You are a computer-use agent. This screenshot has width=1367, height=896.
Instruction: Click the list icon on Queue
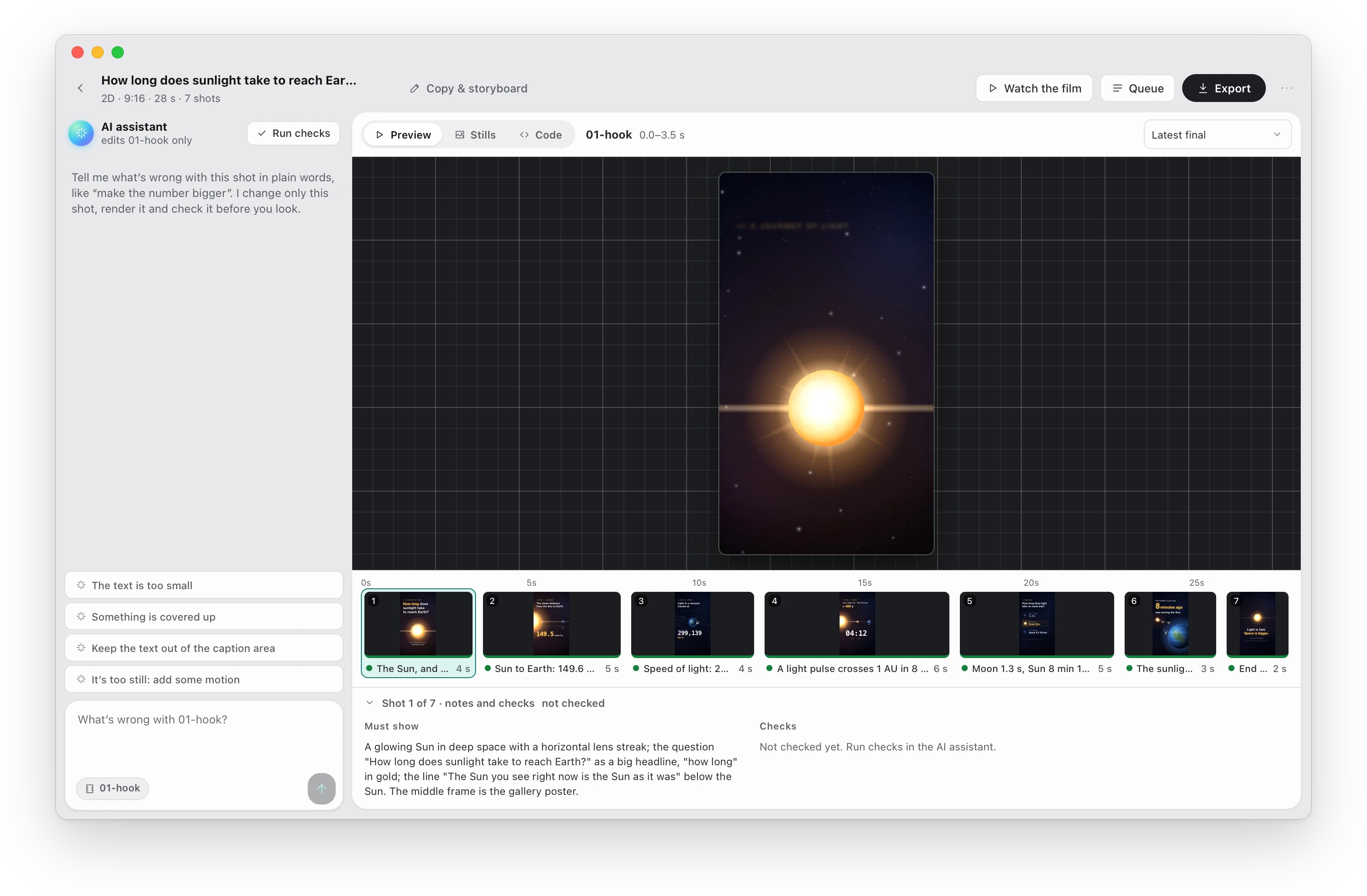pyautogui.click(x=1117, y=88)
